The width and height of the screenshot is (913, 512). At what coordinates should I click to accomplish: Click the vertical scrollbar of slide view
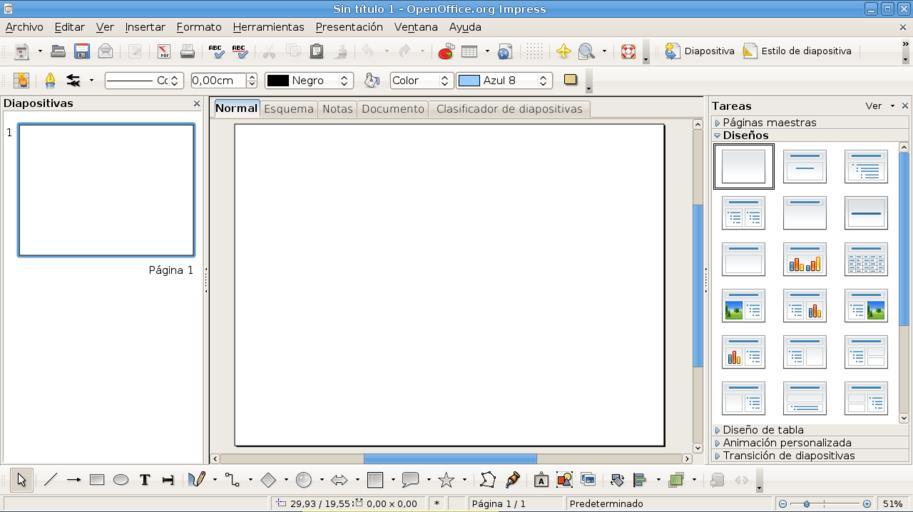tap(698, 286)
